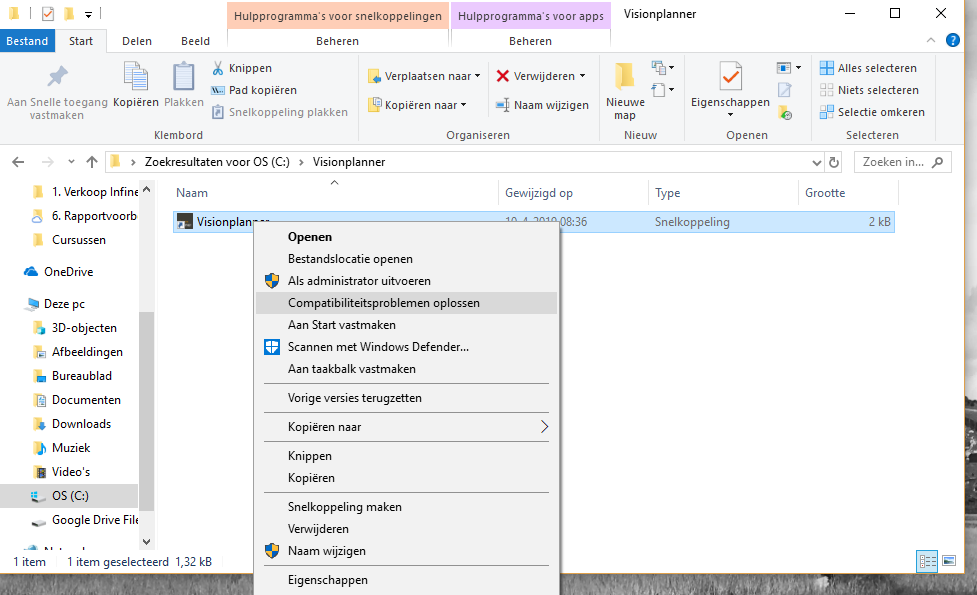
Task: Expand the context menu Kopiëren naar submenu
Action: [406, 427]
